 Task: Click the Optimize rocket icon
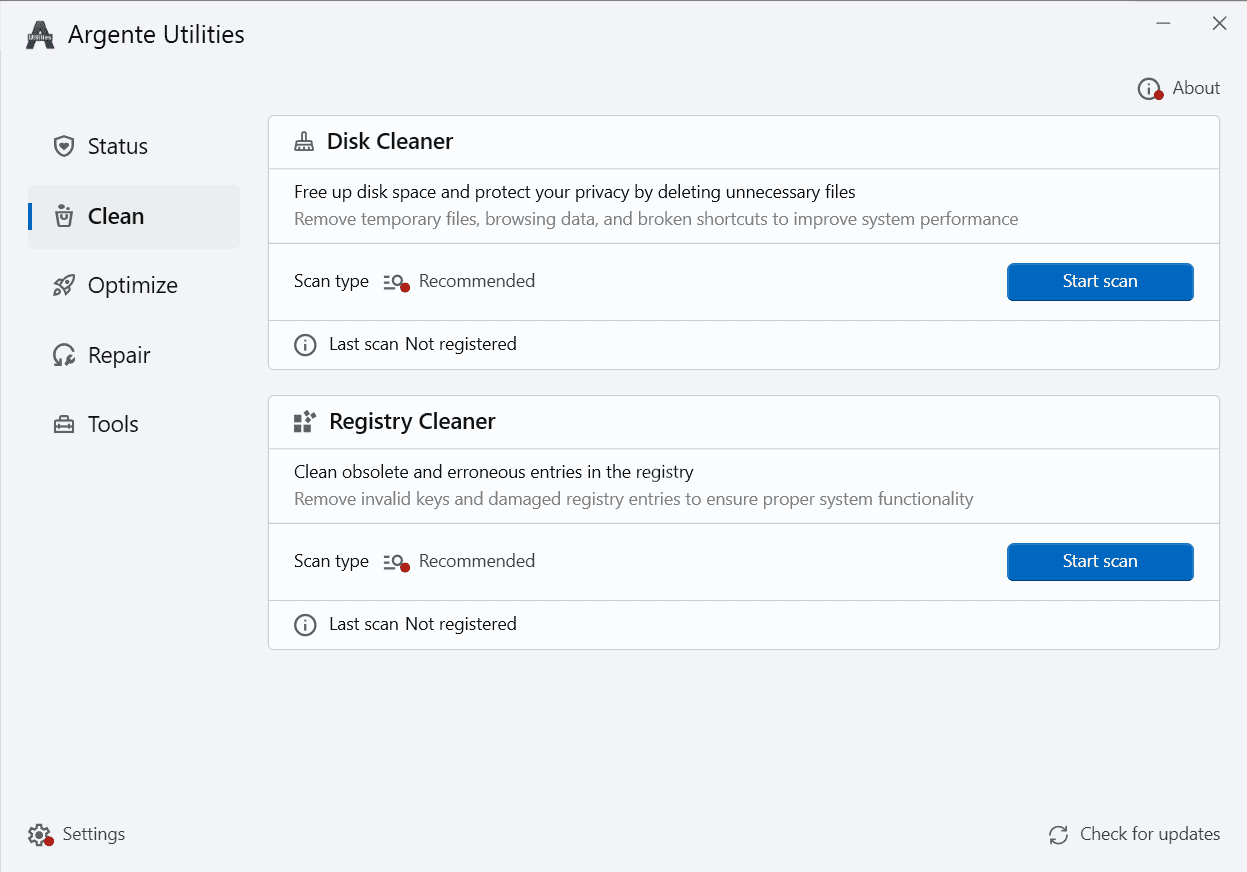point(64,285)
